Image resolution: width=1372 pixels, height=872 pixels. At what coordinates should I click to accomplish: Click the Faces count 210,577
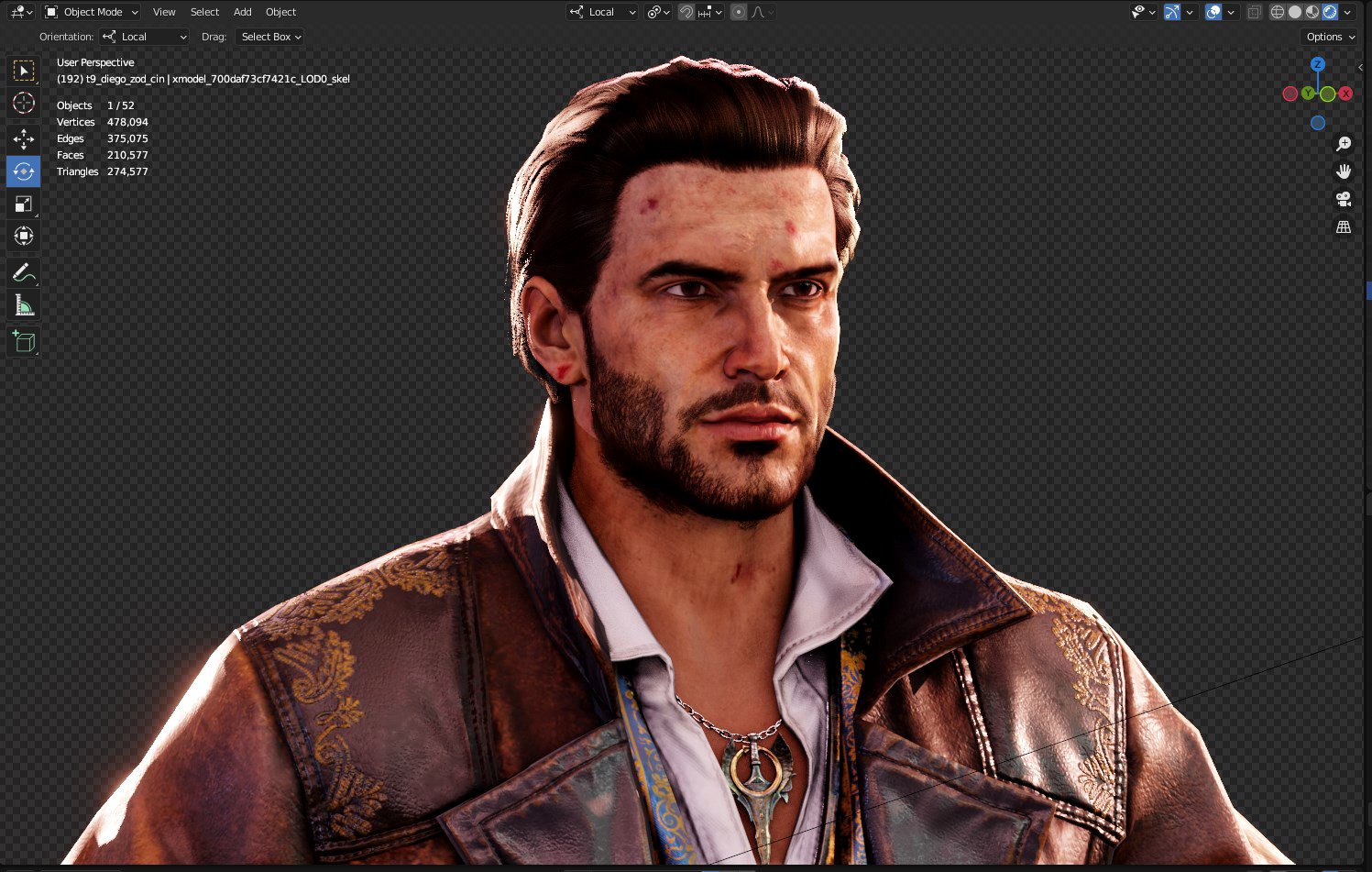(x=127, y=155)
